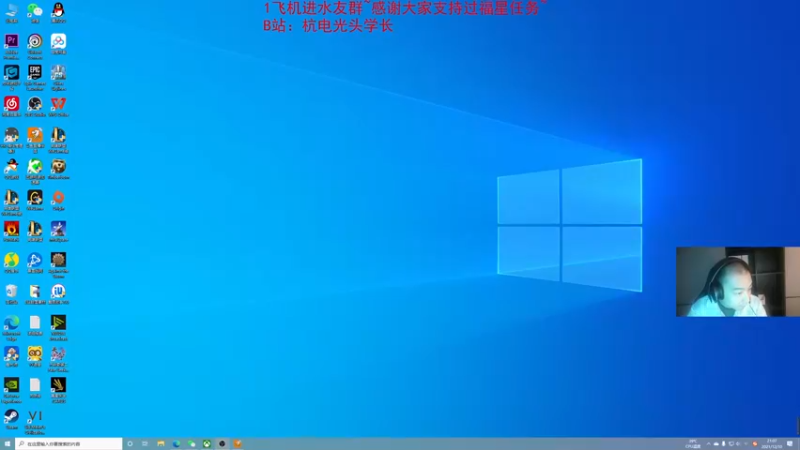This screenshot has height=450, width=800.
Task: Launch WeChat from the desktop
Action: point(35,10)
